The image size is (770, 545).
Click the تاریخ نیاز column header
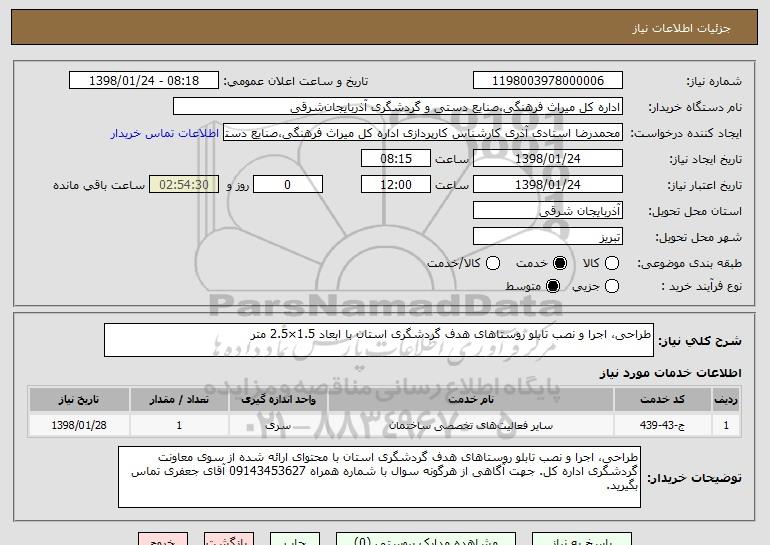point(79,400)
